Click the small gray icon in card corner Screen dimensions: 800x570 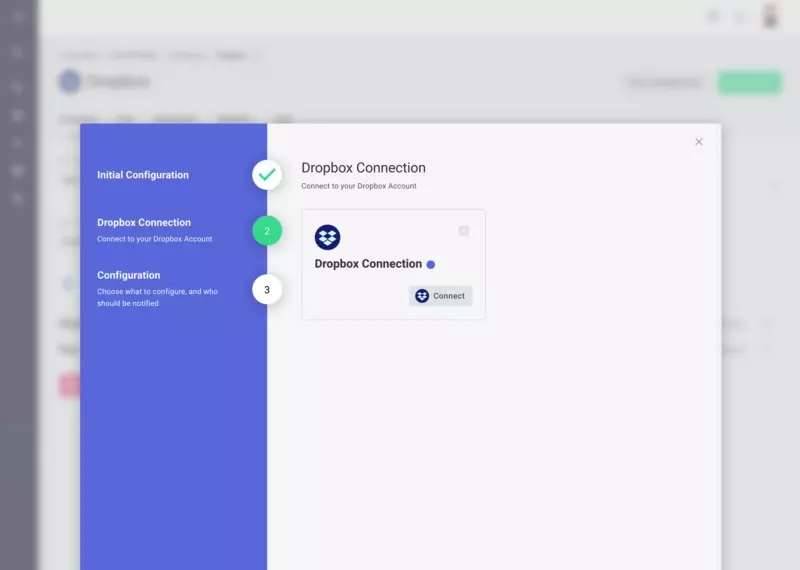pos(463,231)
